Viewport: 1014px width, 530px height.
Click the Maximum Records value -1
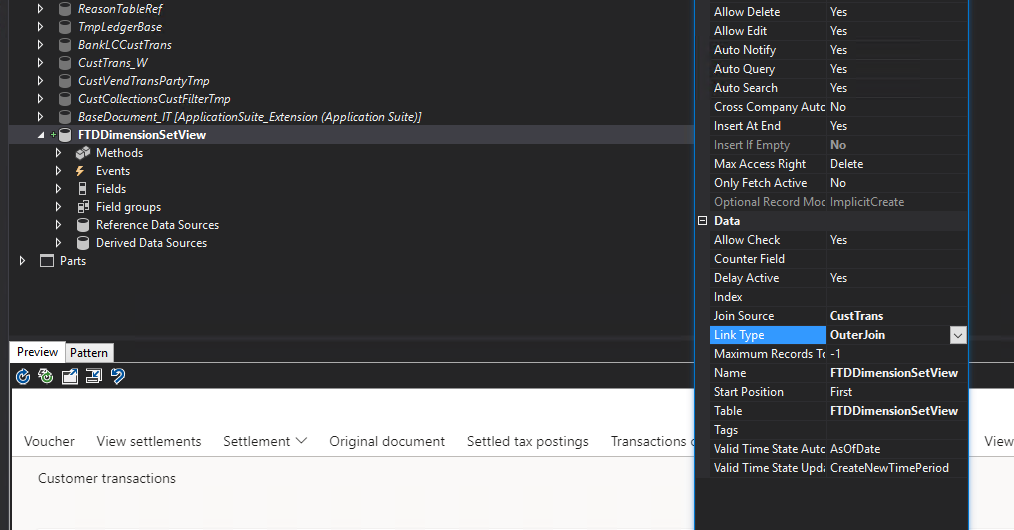[836, 354]
